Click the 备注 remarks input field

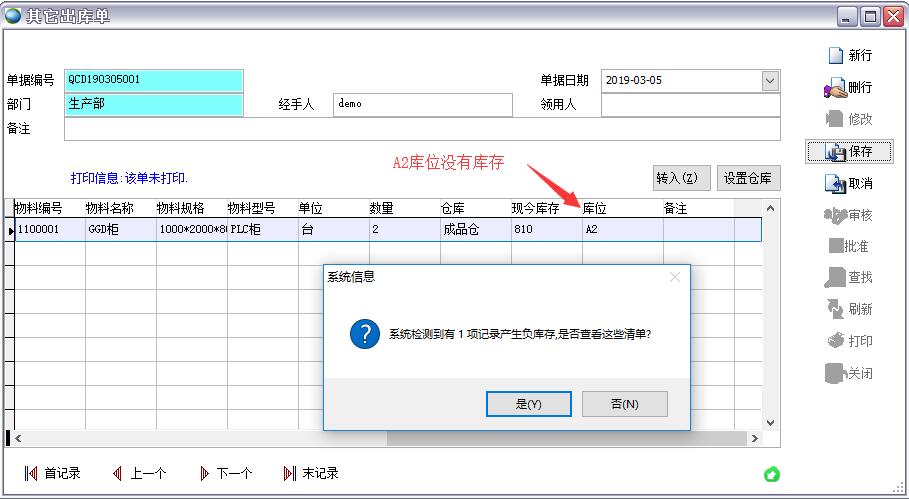(x=421, y=129)
